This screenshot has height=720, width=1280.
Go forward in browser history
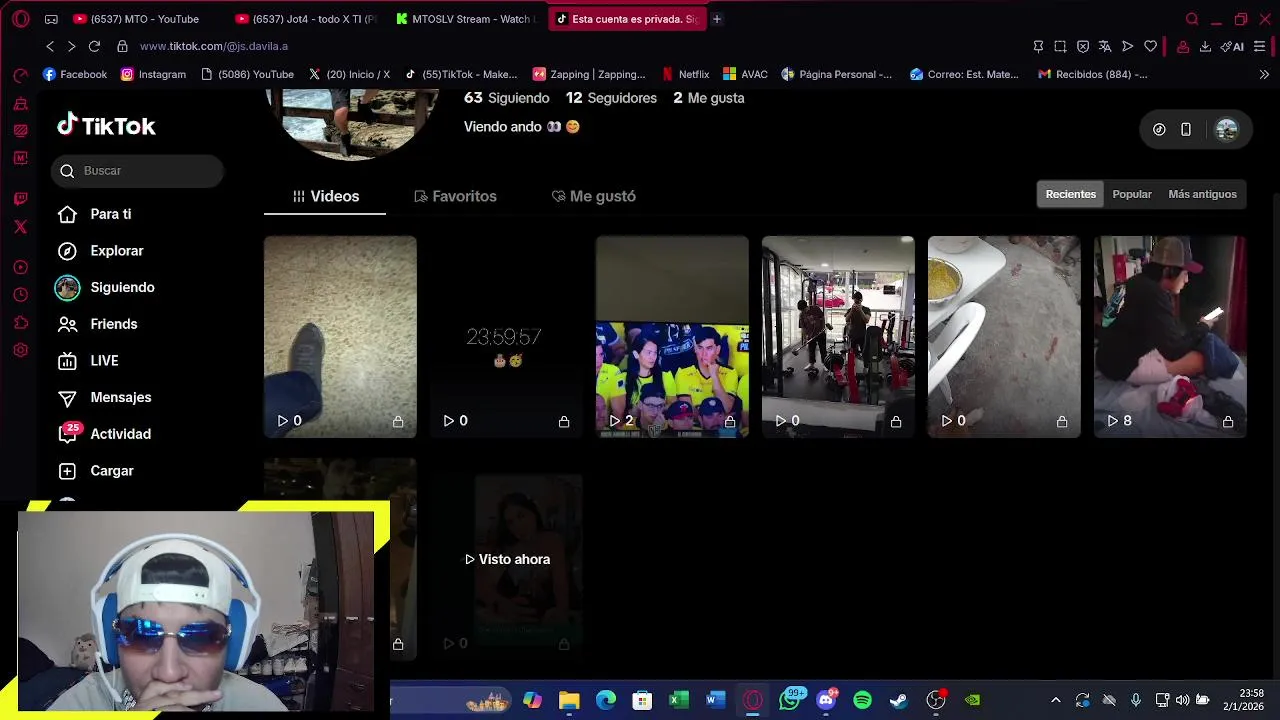[71, 46]
